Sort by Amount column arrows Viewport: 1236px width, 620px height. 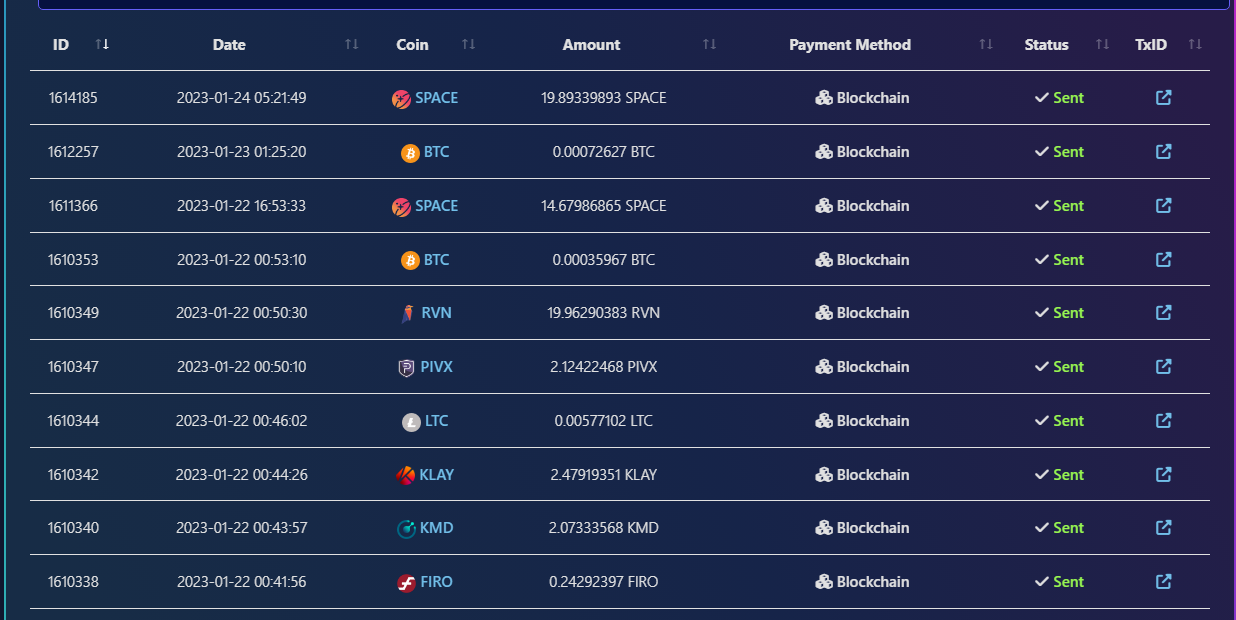(x=709, y=45)
